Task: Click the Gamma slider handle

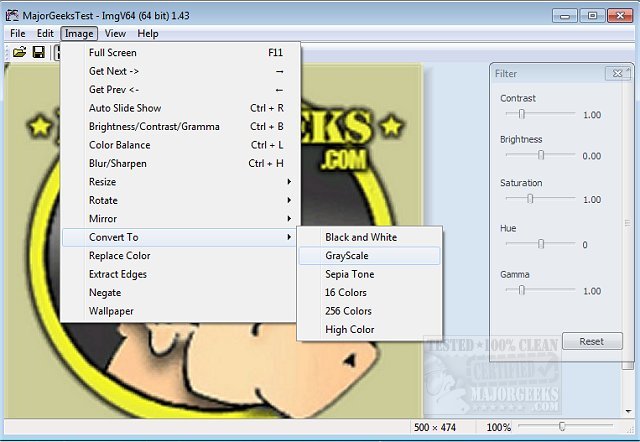Action: point(522,290)
